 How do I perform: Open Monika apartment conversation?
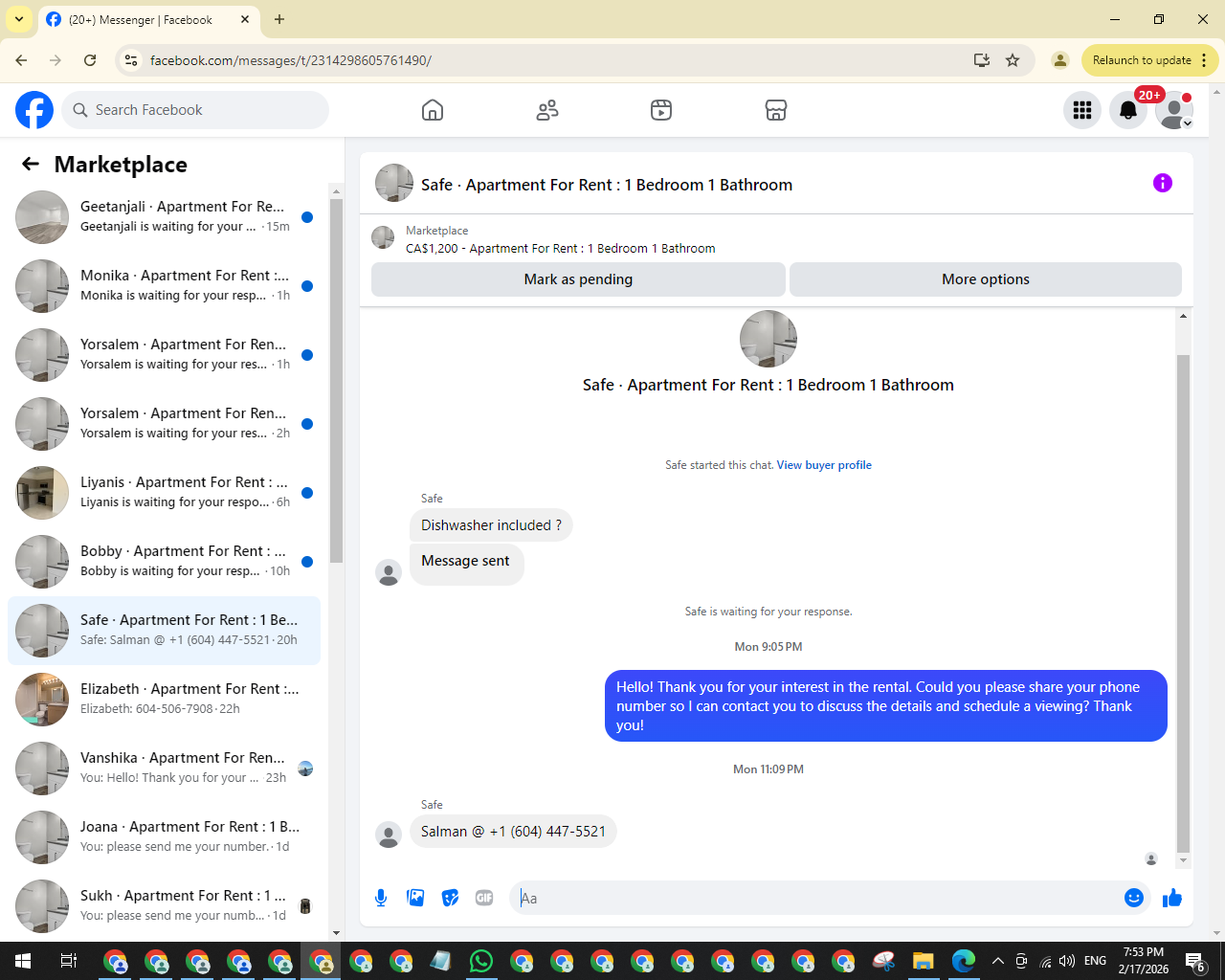pos(165,286)
